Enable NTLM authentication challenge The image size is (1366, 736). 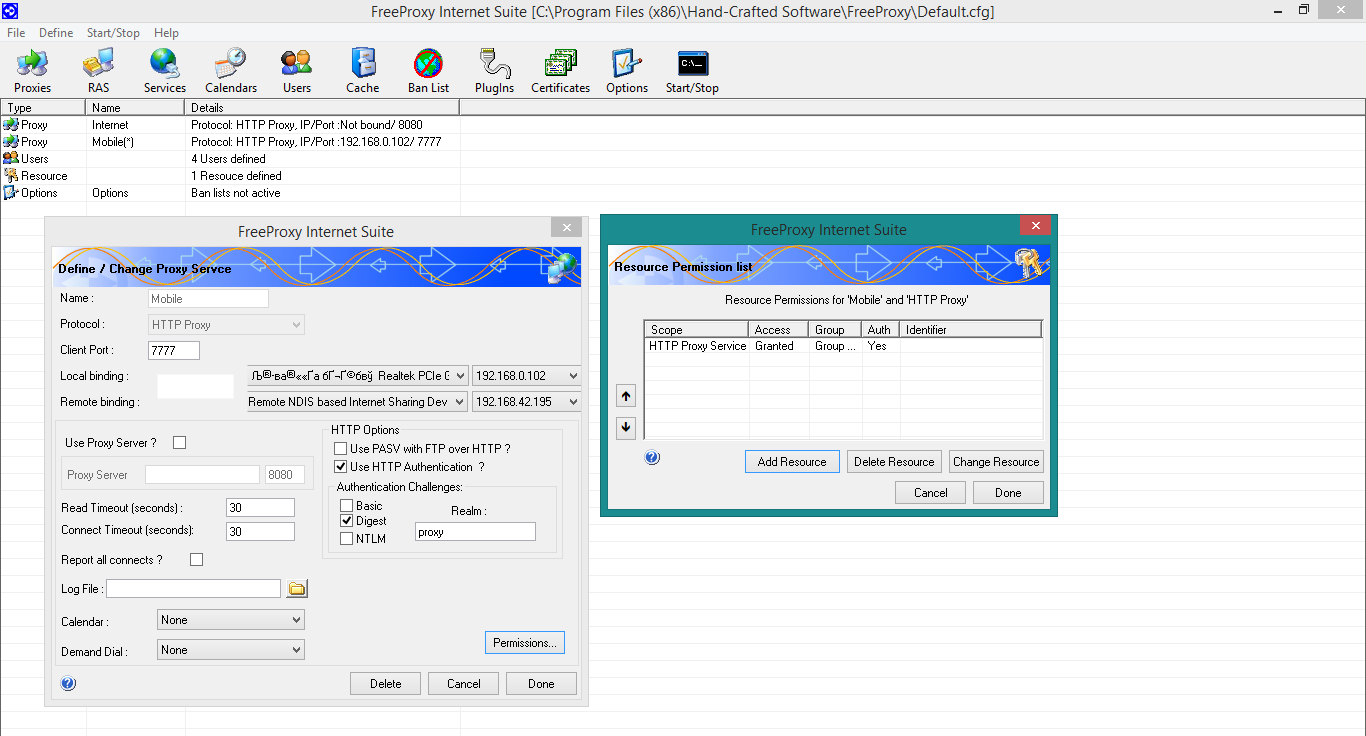(x=347, y=539)
